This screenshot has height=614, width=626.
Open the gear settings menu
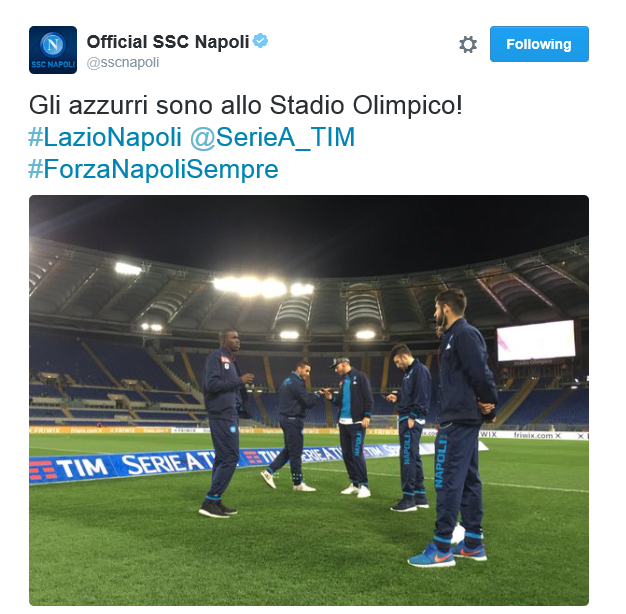(468, 44)
